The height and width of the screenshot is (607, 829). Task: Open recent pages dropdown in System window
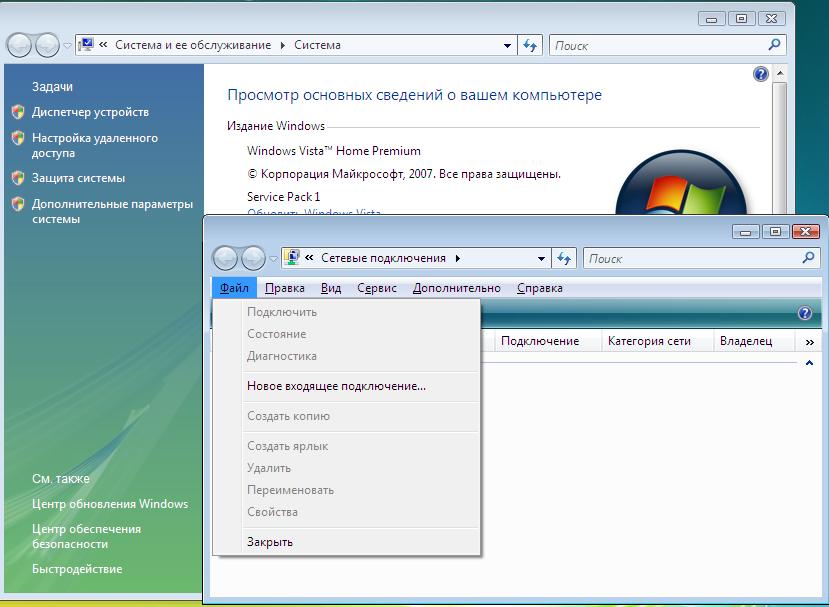(67, 46)
